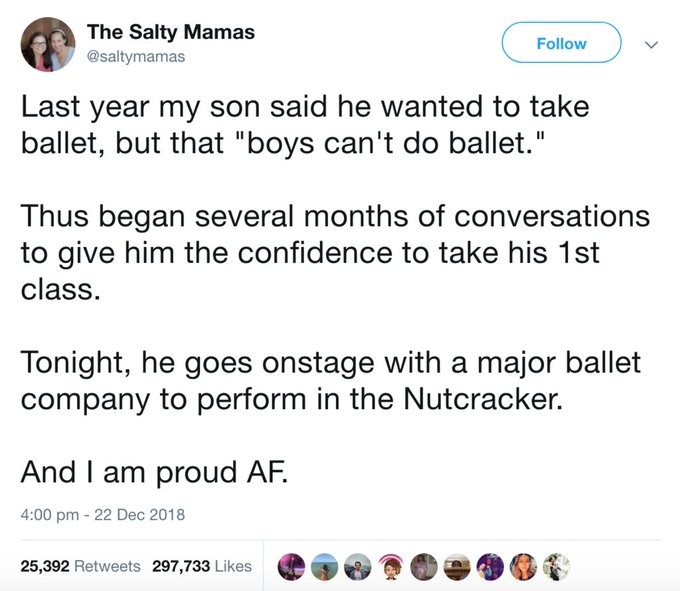The width and height of the screenshot is (680, 591).
Task: Open liker avatar with pink-purple concert photo
Action: point(291,567)
